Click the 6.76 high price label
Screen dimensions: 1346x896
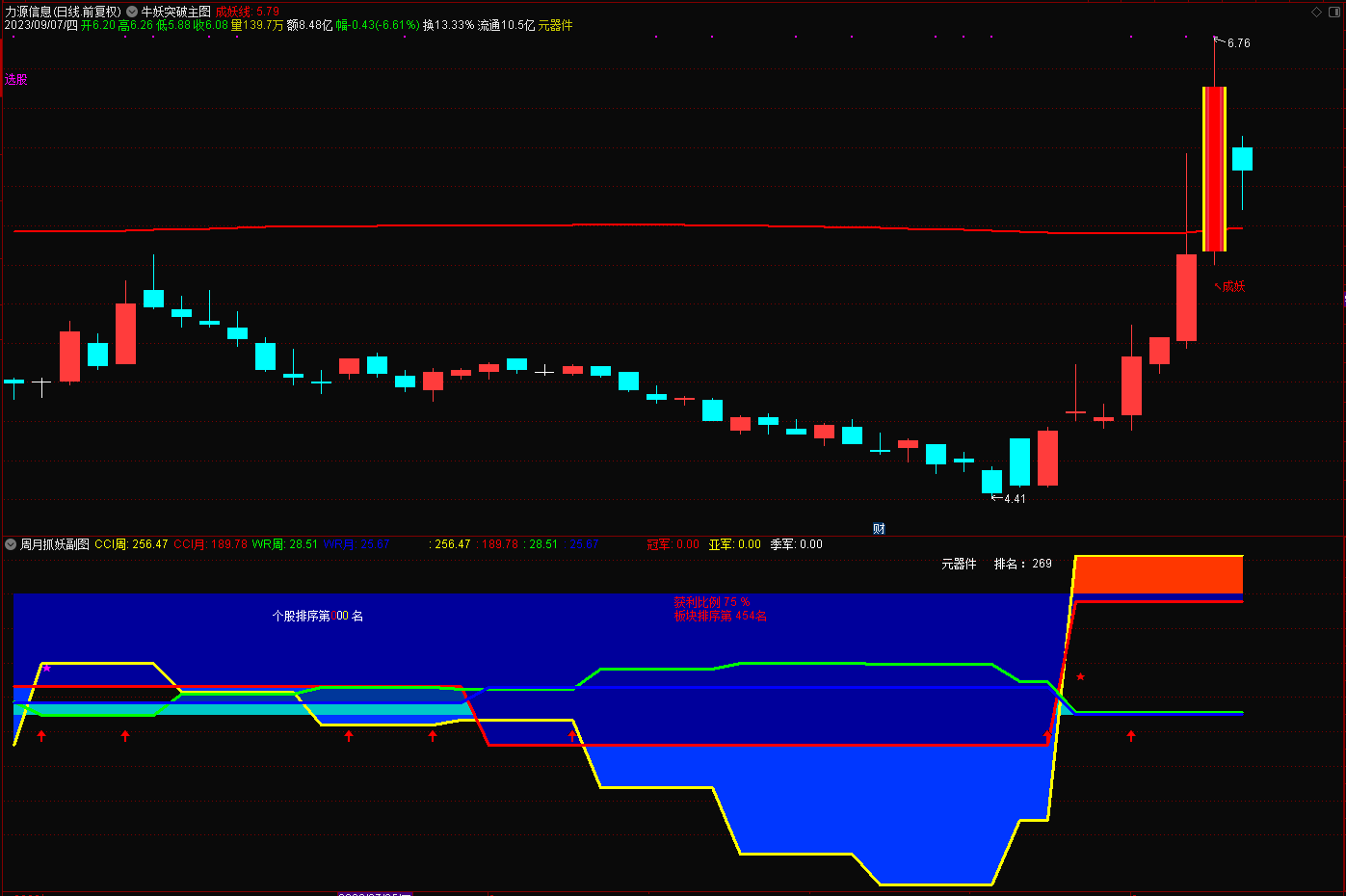(x=1238, y=43)
